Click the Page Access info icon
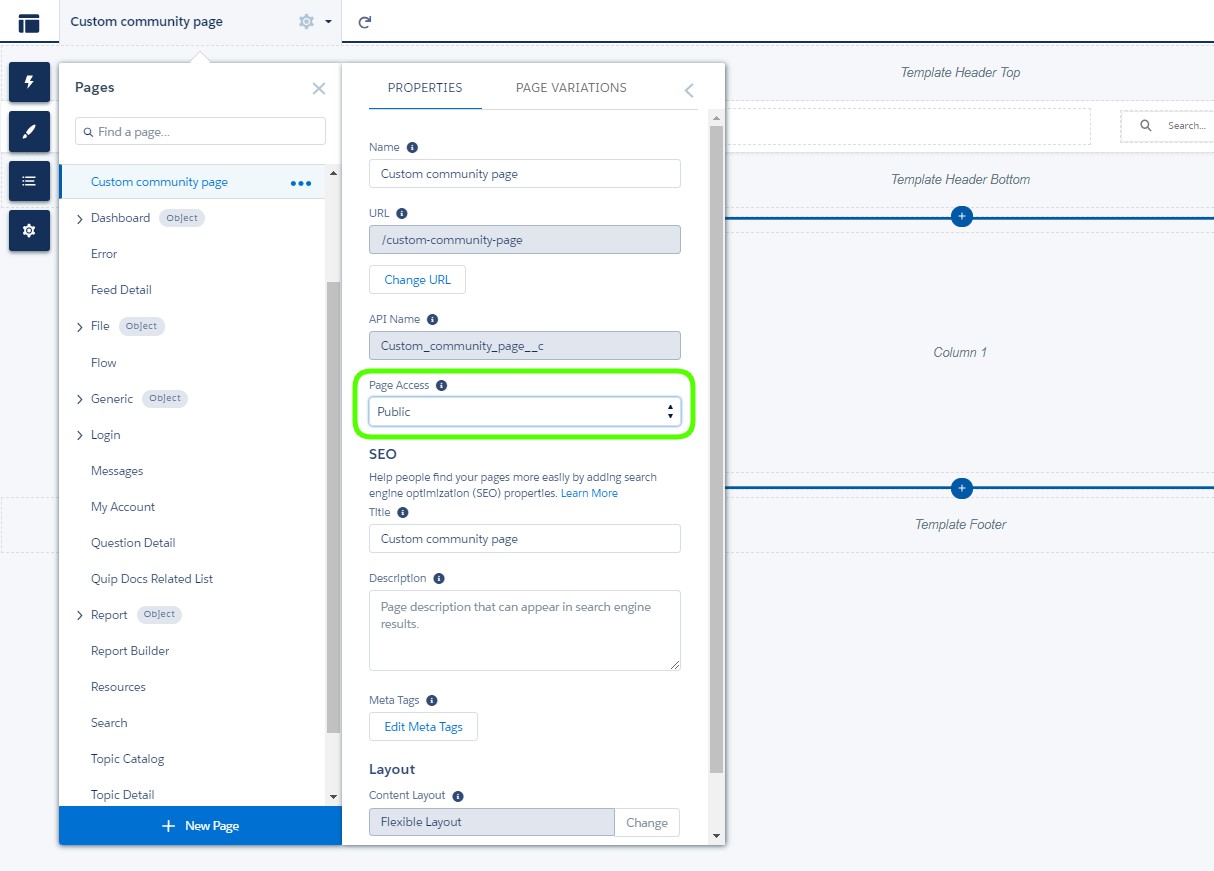This screenshot has width=1214, height=871. (442, 384)
